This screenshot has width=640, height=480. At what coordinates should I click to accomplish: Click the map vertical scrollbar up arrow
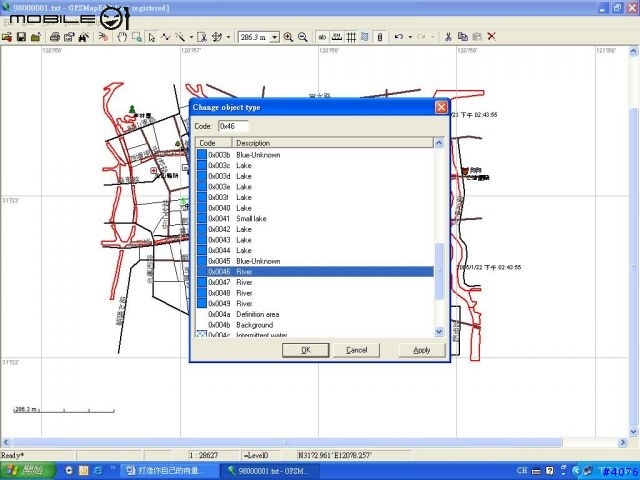(633, 51)
